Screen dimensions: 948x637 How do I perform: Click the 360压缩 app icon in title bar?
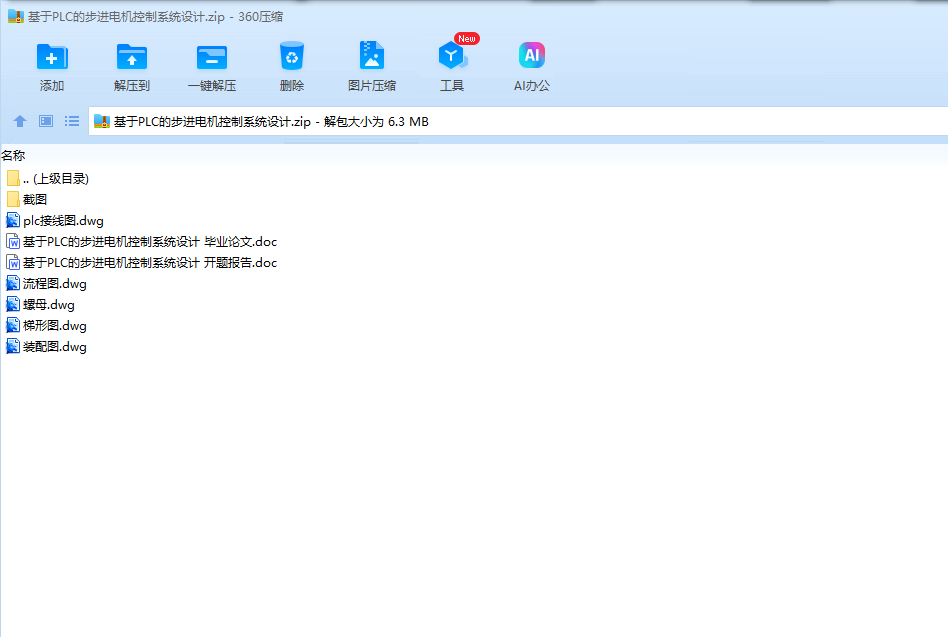coord(16,16)
